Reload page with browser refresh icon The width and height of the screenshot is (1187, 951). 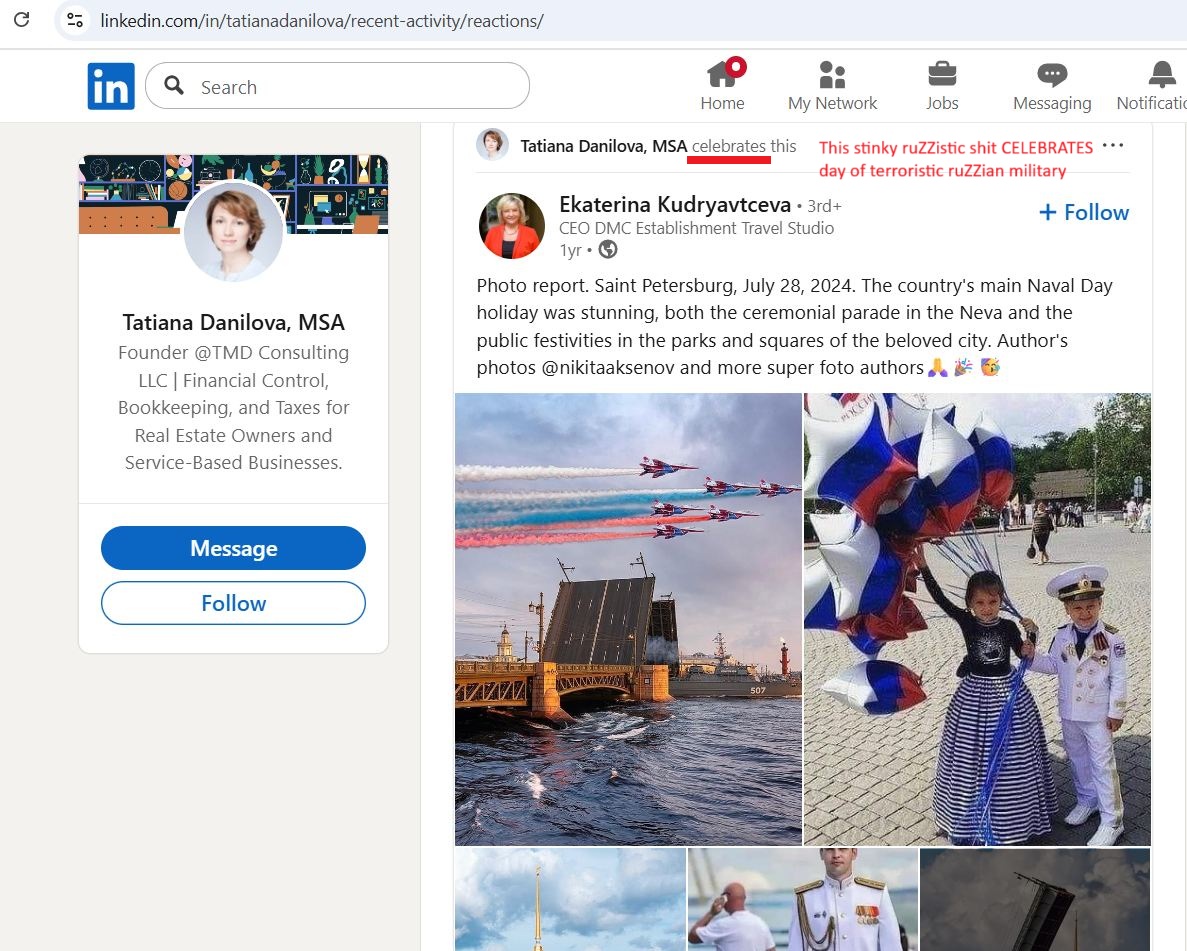(21, 20)
